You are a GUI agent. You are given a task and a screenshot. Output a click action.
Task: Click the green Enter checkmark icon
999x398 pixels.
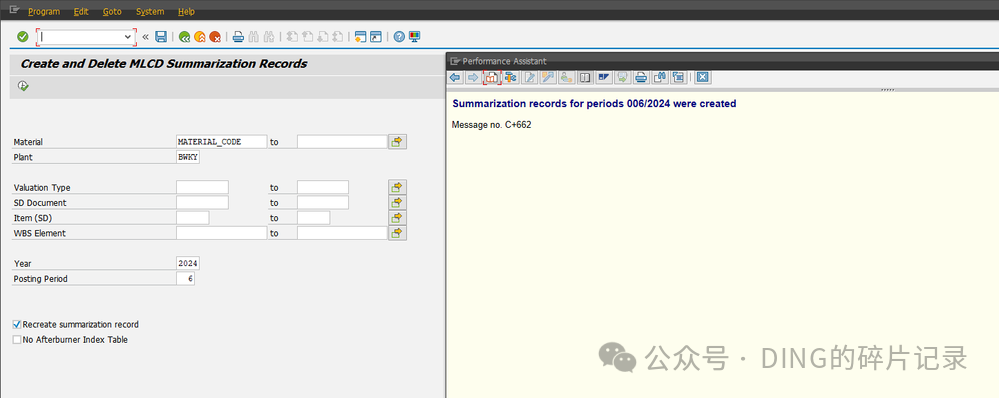22,37
